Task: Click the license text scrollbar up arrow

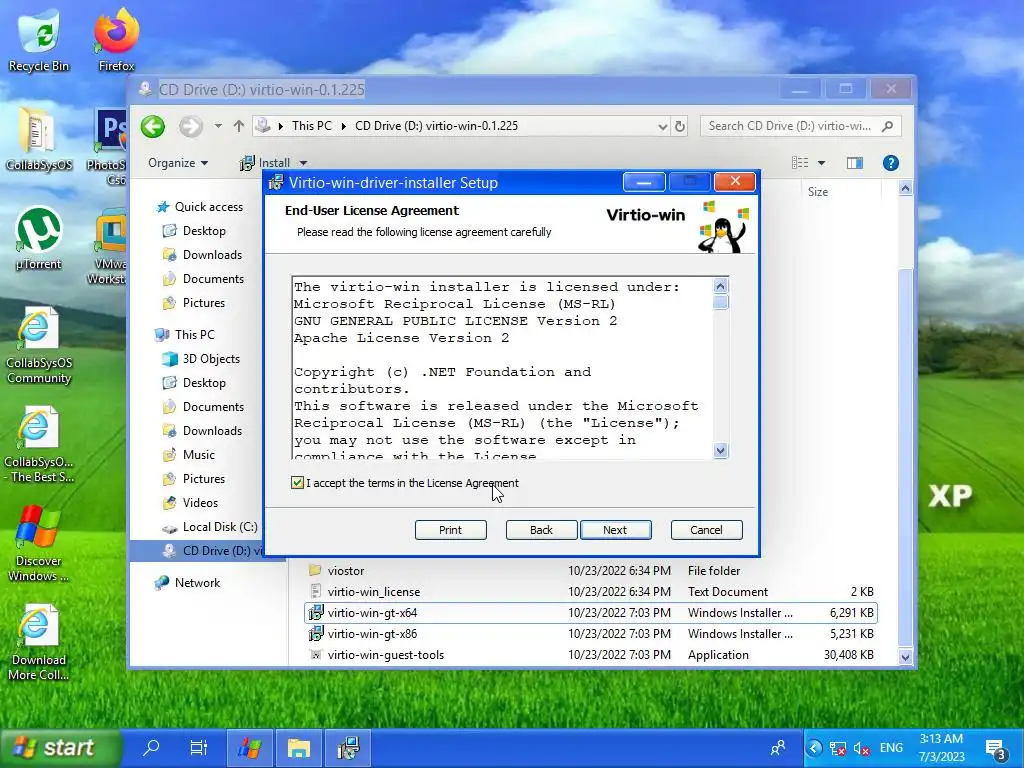Action: (720, 286)
